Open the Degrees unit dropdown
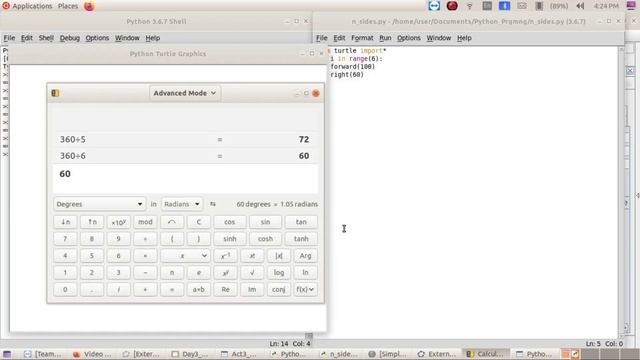Screen dimensions: 640x360 click(x=99, y=204)
